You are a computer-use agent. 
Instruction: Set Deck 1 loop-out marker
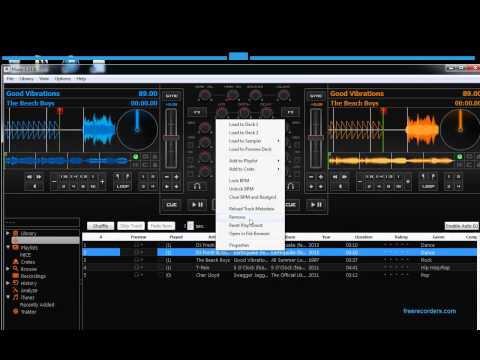click(x=127, y=176)
